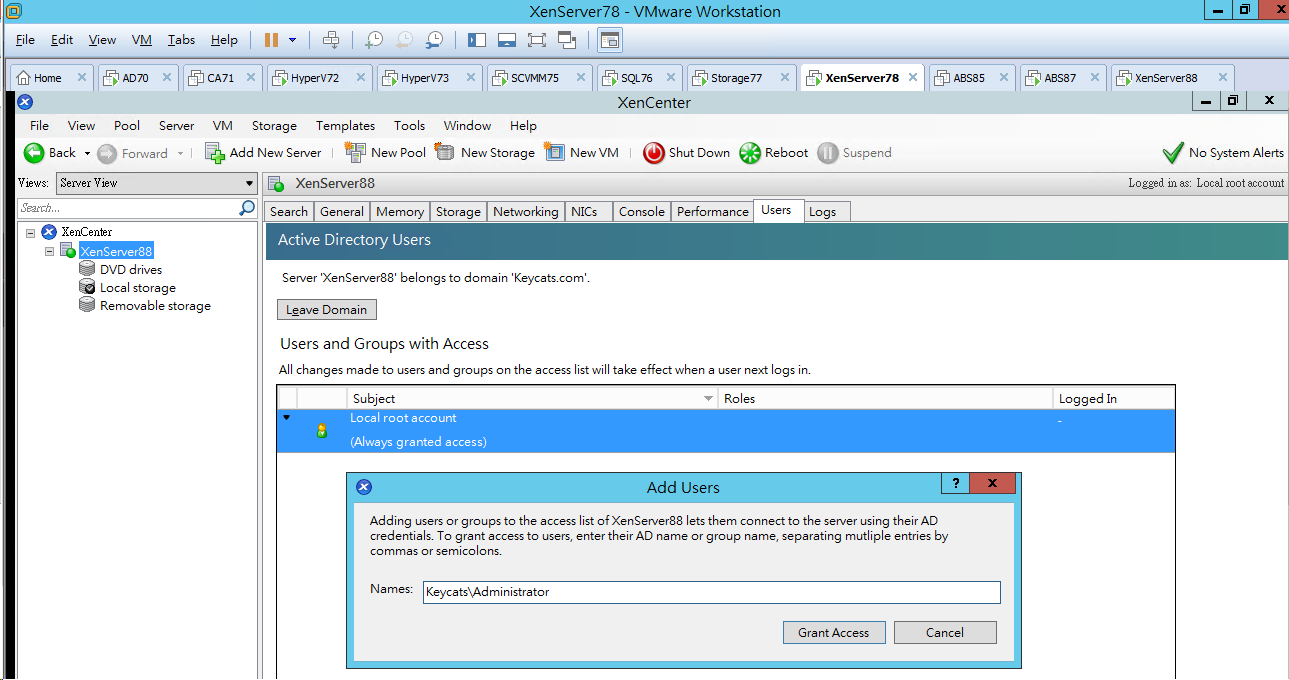The image size is (1289, 680).
Task: Click Add New Server in XenCenter toolbar
Action: click(263, 153)
